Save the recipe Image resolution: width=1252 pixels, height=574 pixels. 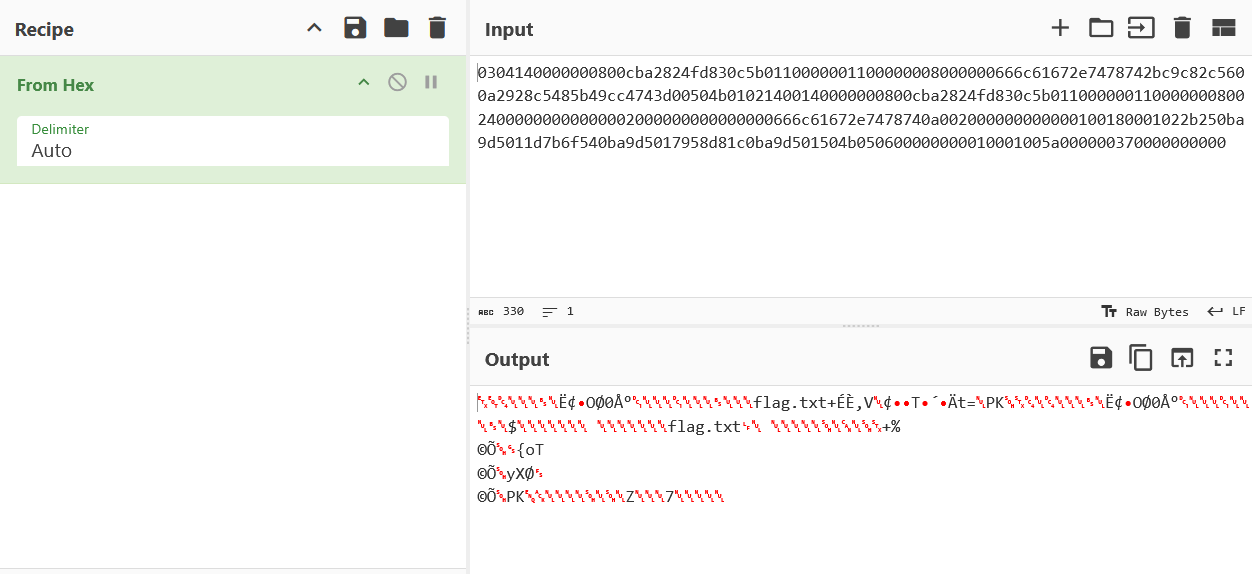click(x=355, y=28)
